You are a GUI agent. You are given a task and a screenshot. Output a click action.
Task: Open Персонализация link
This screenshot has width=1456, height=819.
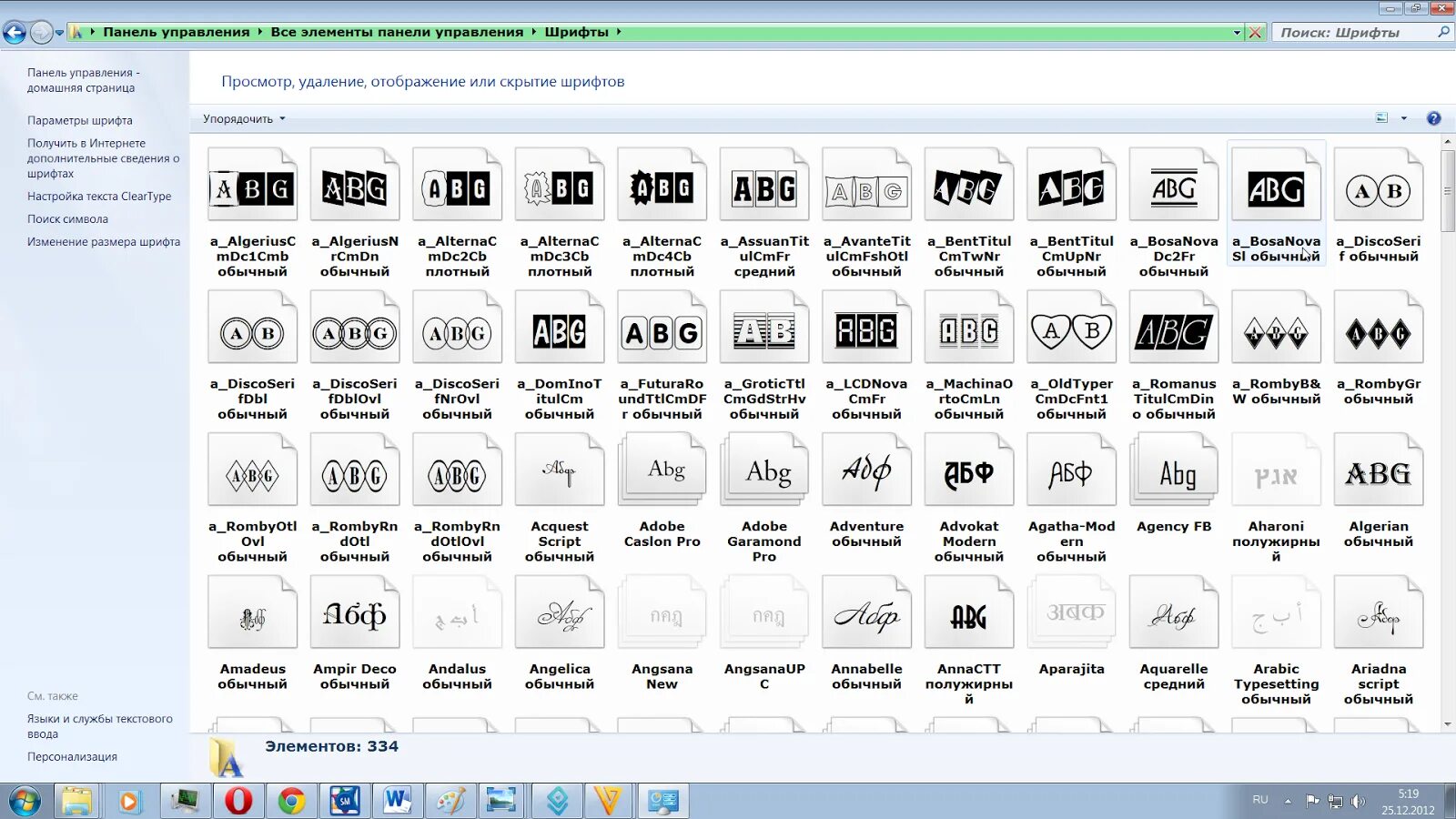72,756
